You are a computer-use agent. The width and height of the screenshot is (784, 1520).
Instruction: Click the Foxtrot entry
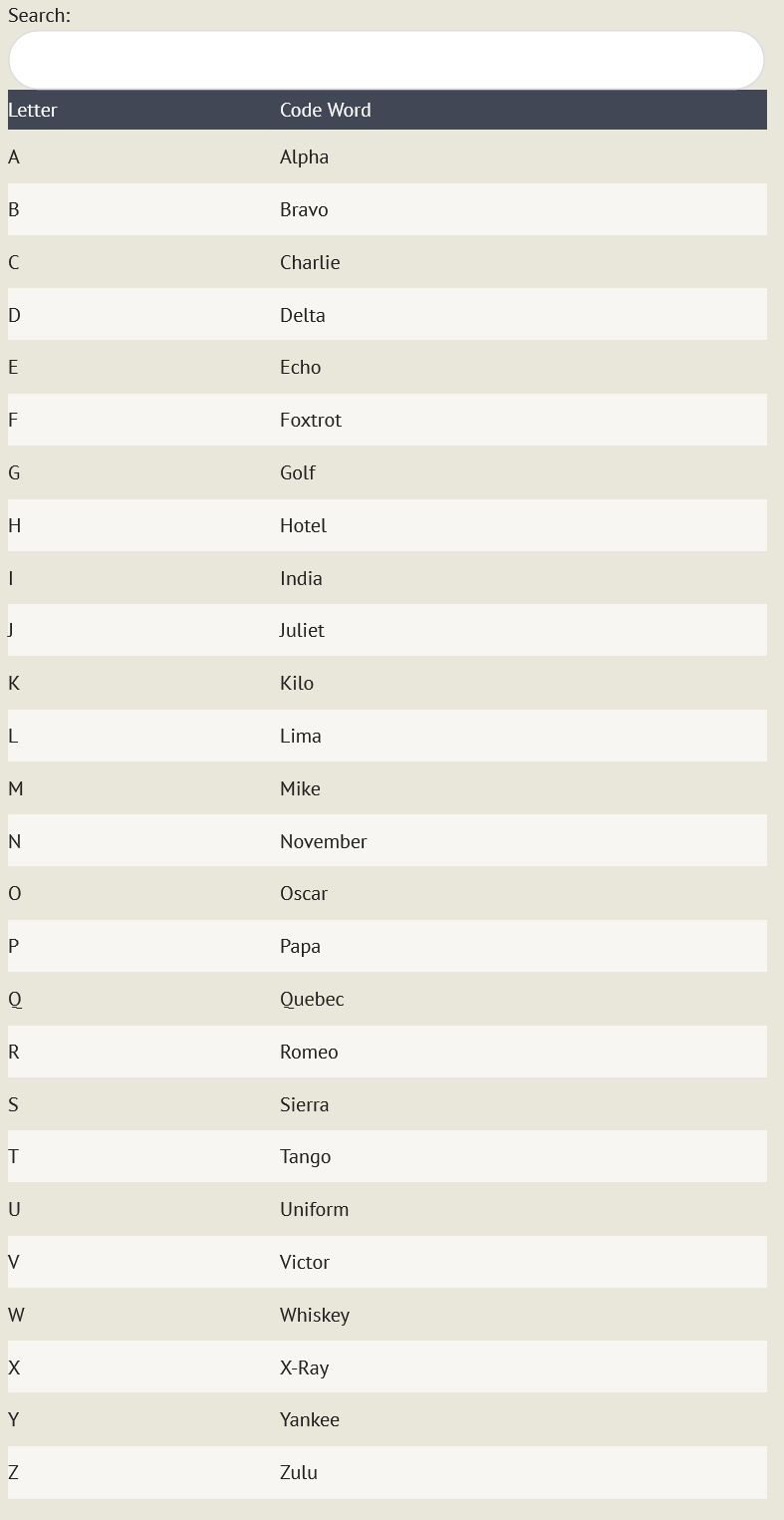click(310, 420)
